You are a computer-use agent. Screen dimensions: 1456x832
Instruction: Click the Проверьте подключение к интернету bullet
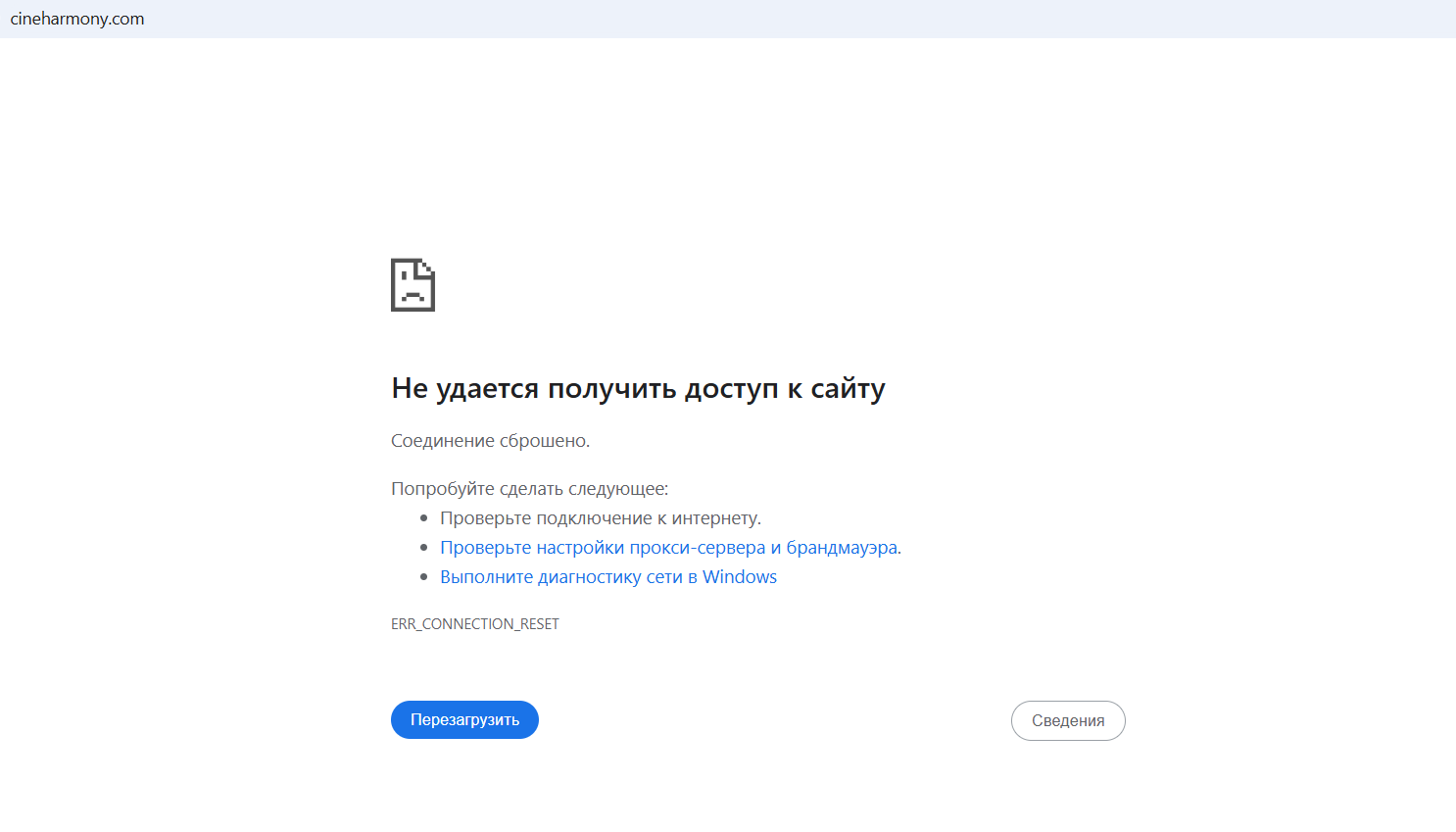click(x=601, y=518)
